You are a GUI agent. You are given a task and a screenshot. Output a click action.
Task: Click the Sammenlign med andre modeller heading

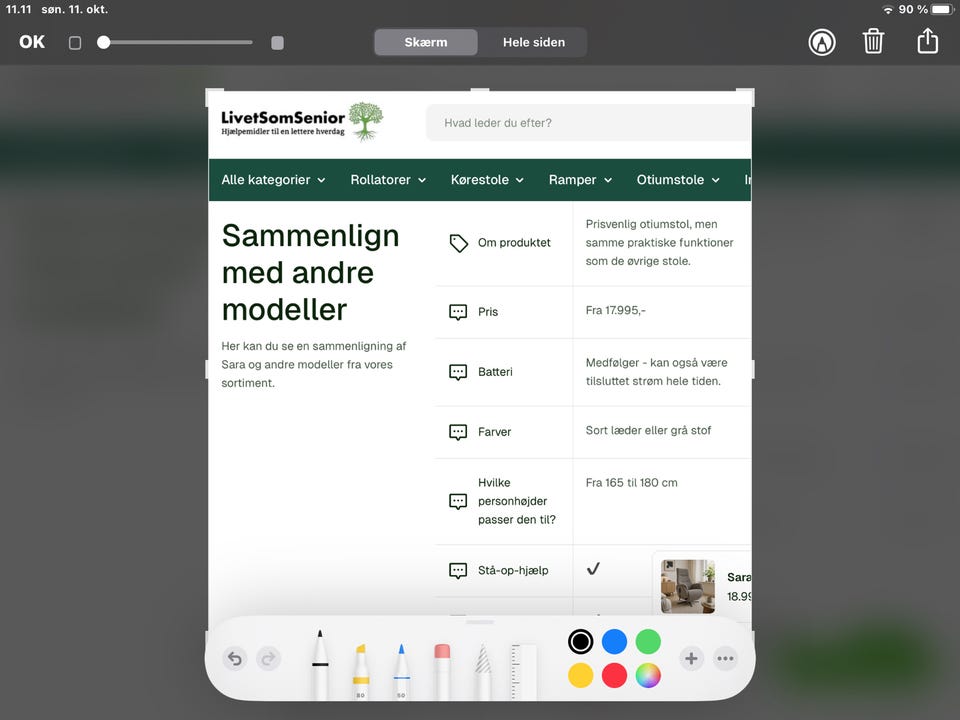point(310,272)
